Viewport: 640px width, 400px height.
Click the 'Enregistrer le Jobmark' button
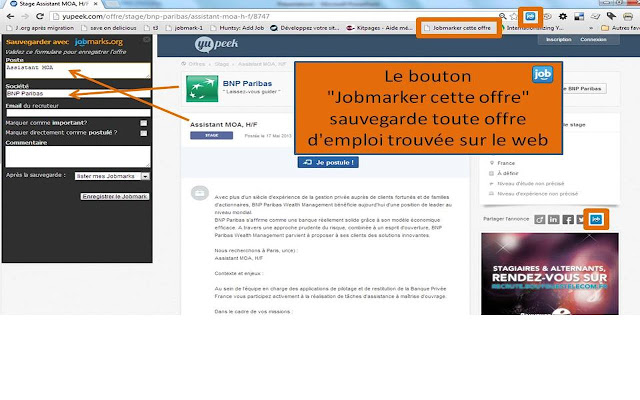click(x=115, y=196)
